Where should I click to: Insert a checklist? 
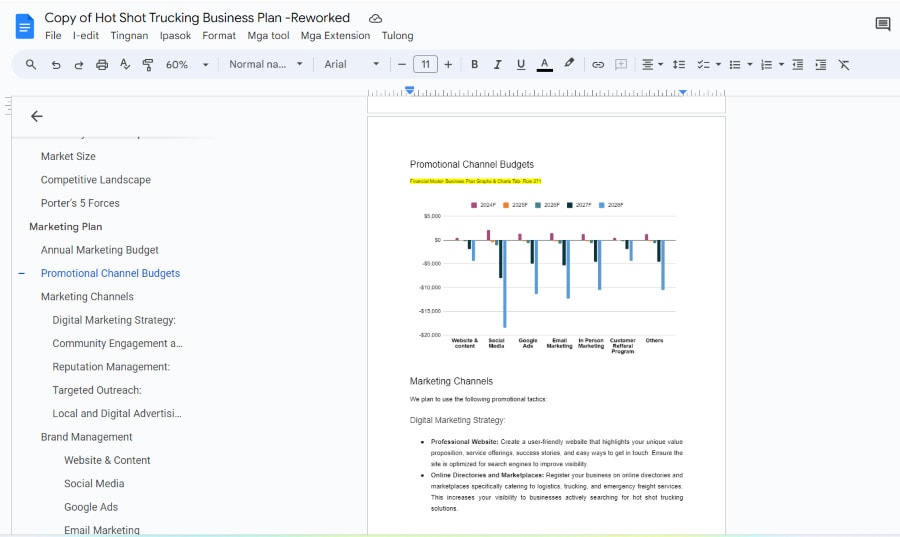click(703, 65)
